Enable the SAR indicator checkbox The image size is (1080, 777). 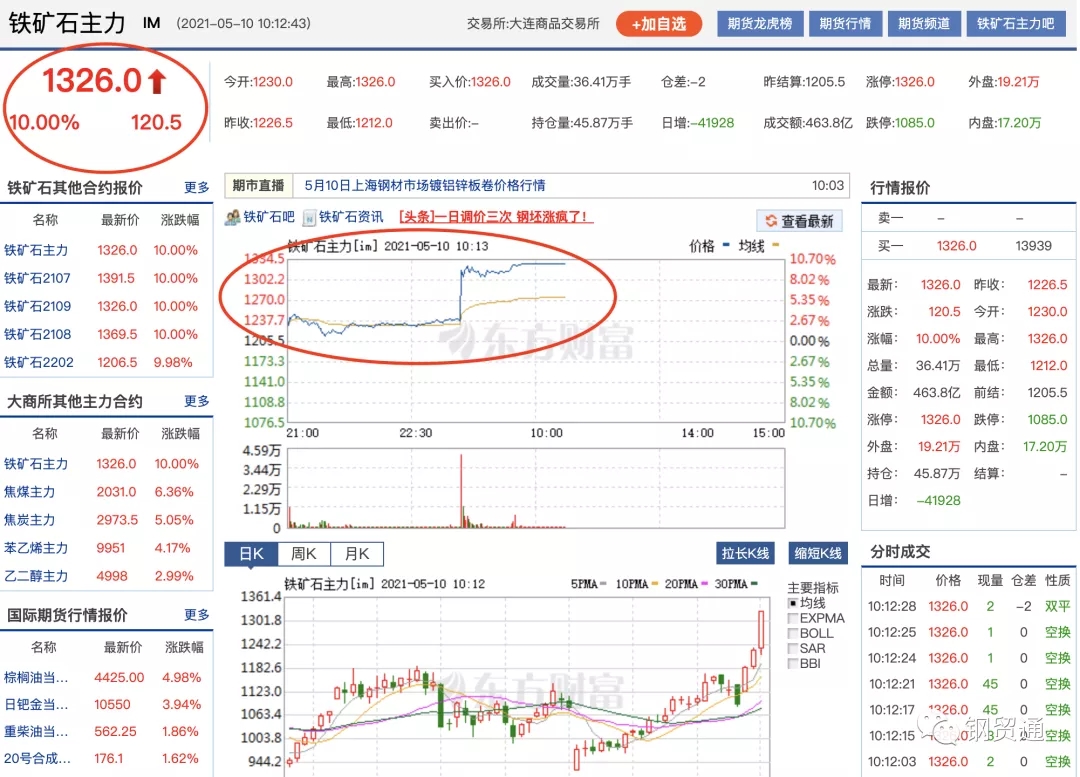pyautogui.click(x=795, y=648)
